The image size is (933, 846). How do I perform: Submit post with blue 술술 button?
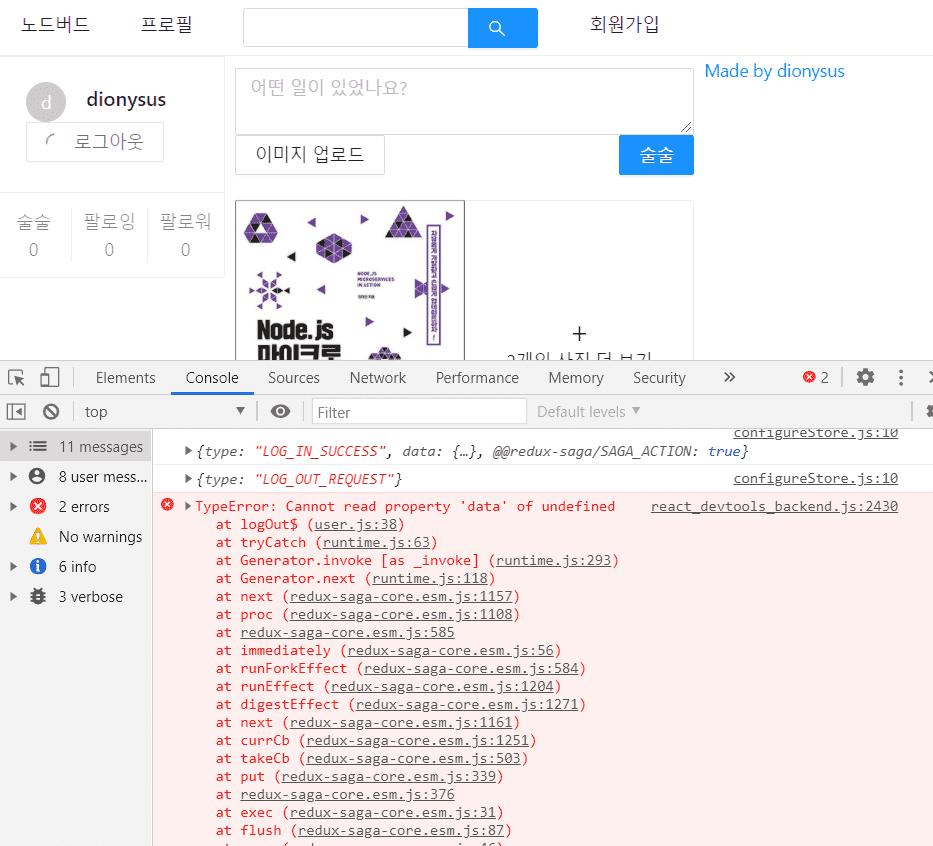(x=656, y=155)
